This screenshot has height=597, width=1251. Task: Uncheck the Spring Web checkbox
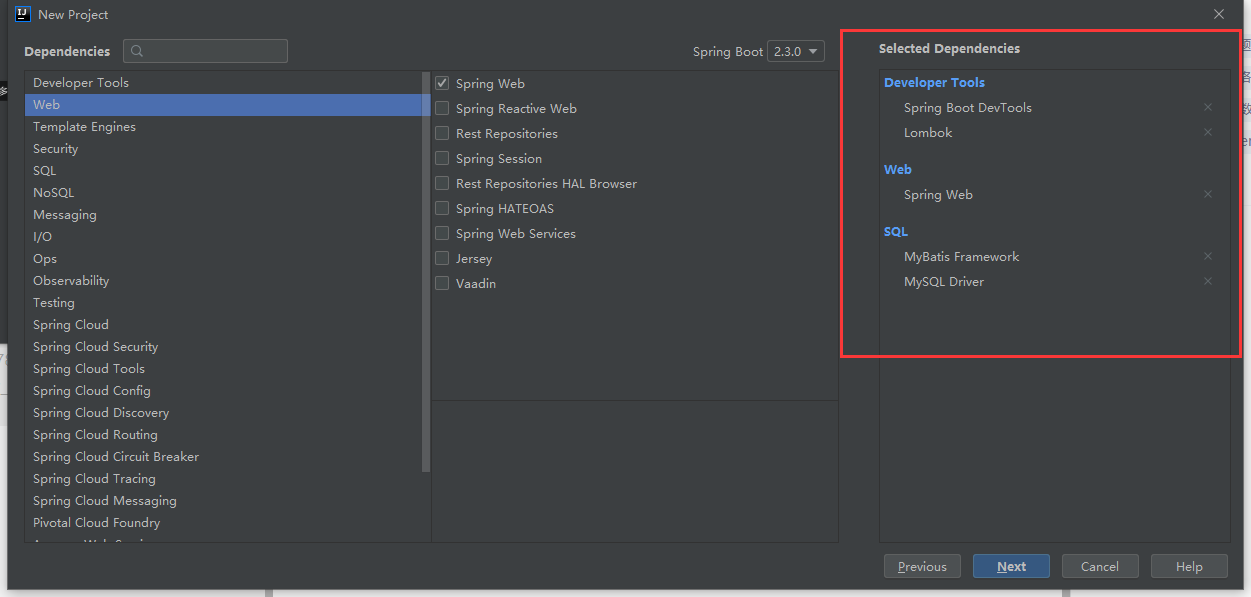tap(441, 83)
